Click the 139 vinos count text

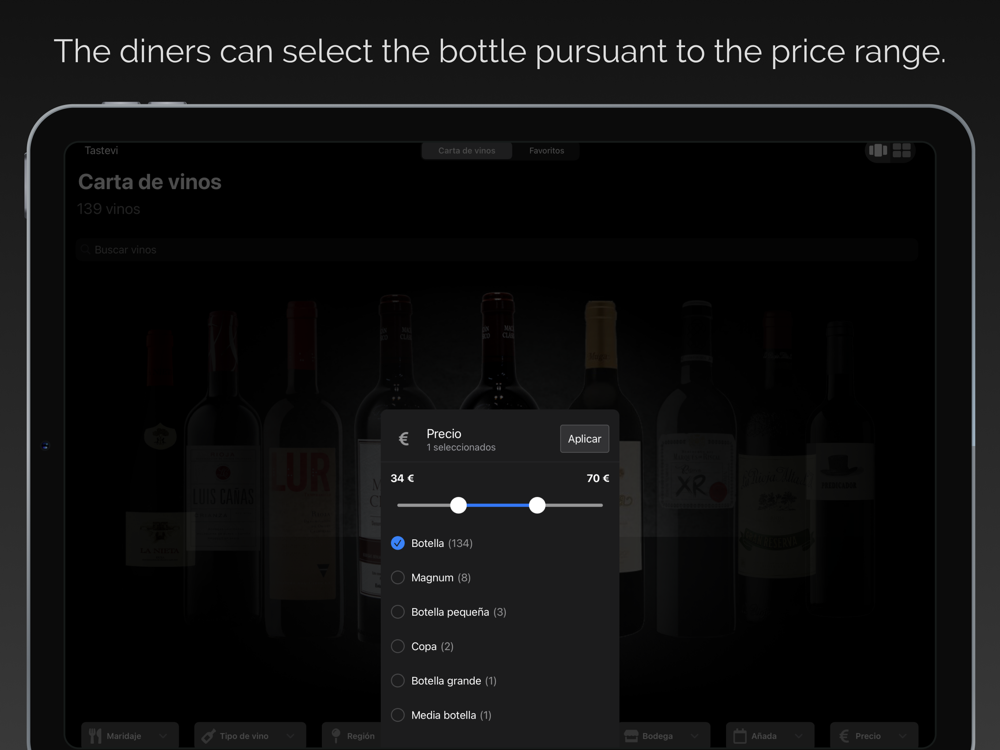click(108, 209)
